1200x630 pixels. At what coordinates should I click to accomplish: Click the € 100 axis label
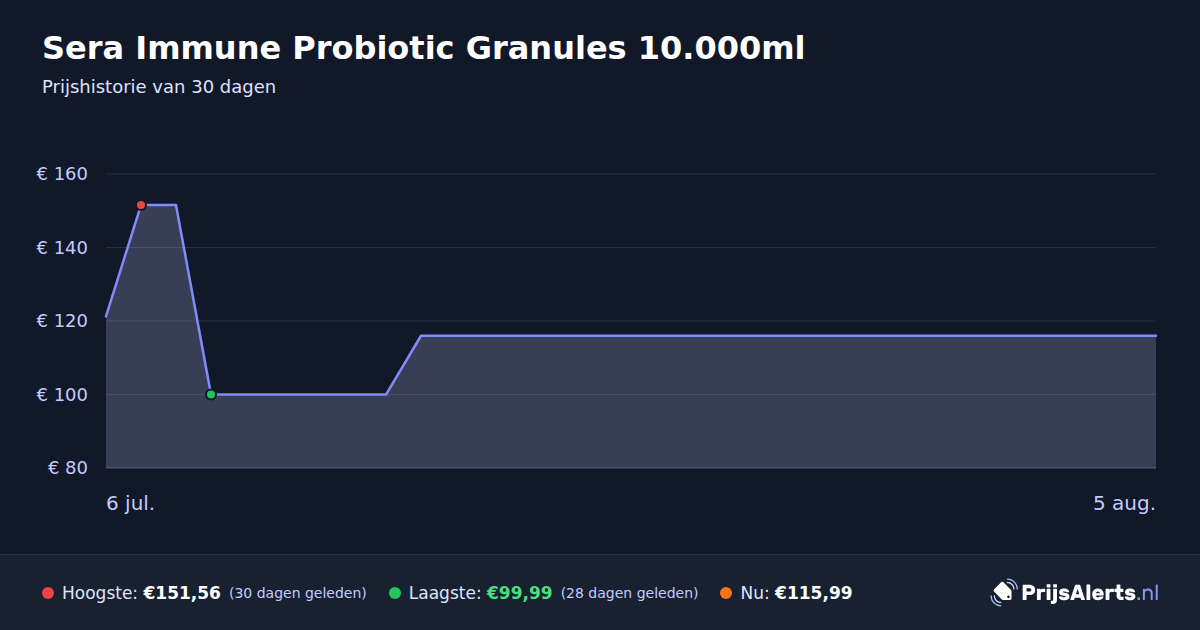point(62,395)
